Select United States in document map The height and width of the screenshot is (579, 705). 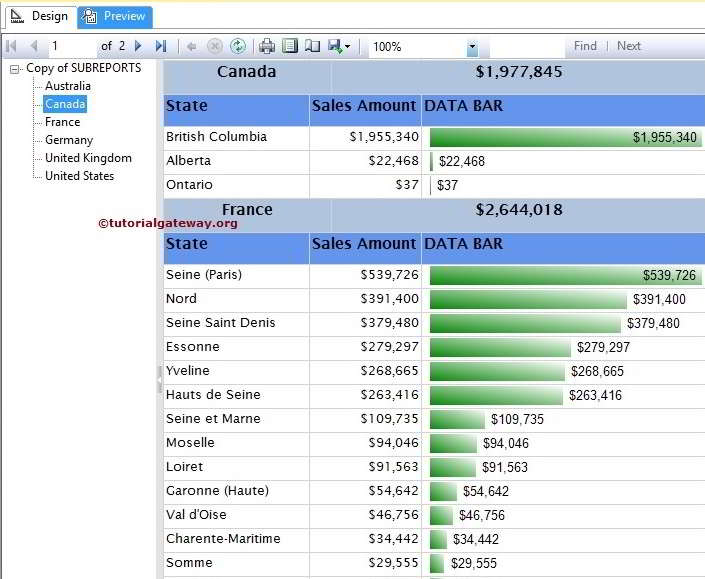pyautogui.click(x=80, y=176)
